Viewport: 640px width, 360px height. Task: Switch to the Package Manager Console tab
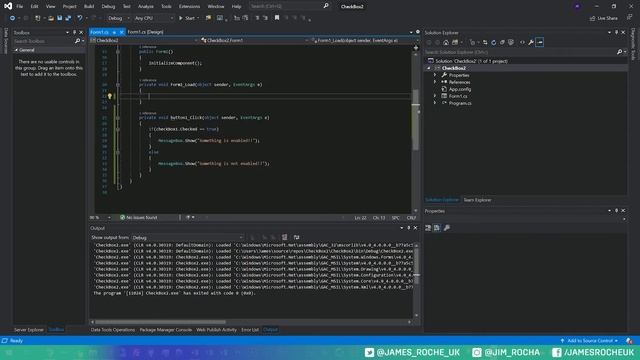(x=166, y=329)
